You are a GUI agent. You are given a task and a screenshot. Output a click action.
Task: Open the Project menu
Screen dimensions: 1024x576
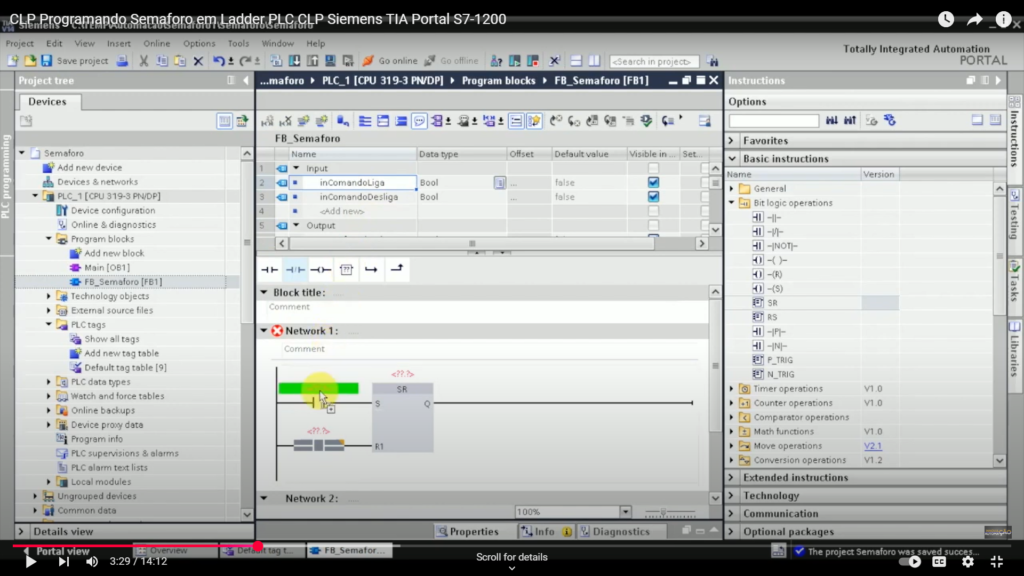pos(20,43)
